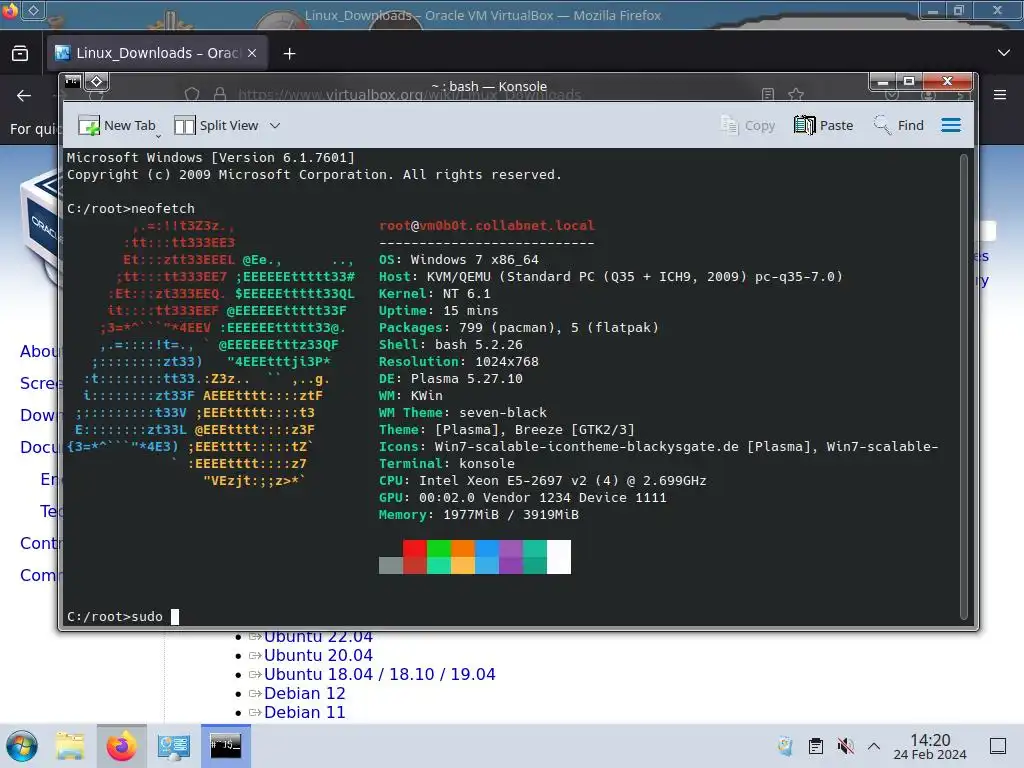Click the 'Uptime: 15 mins' line
Screen dimensions: 1024x768
438,310
